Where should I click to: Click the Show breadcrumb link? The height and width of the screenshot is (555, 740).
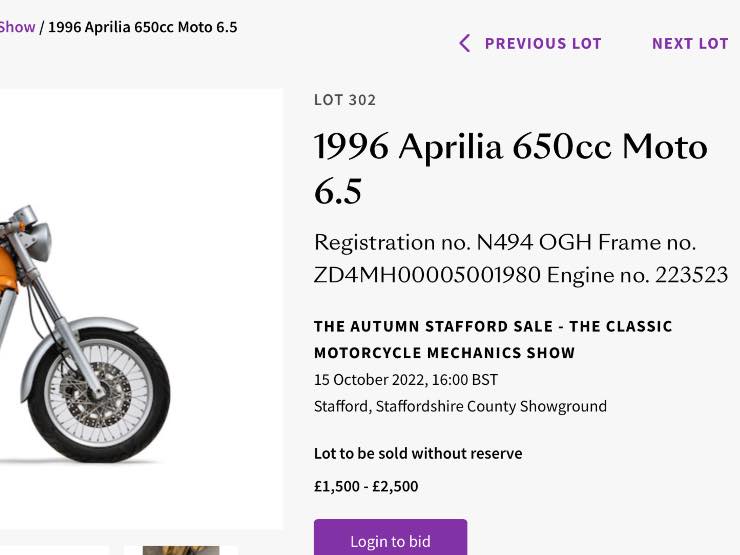click(17, 27)
